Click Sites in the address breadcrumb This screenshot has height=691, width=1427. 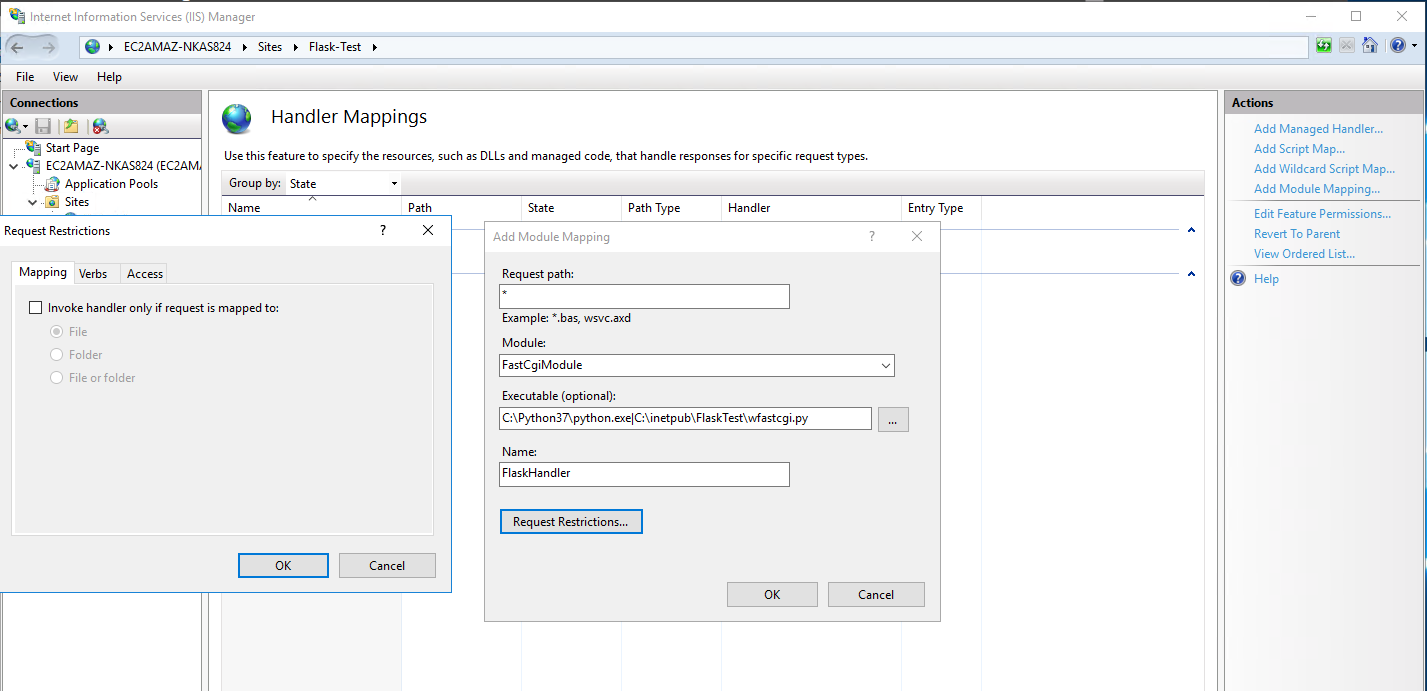[x=270, y=47]
